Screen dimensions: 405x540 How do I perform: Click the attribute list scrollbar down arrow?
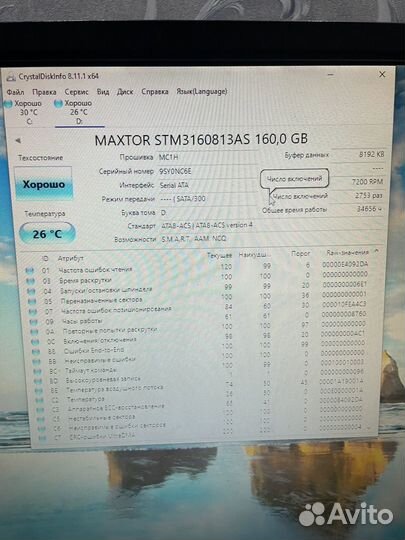coord(370,427)
